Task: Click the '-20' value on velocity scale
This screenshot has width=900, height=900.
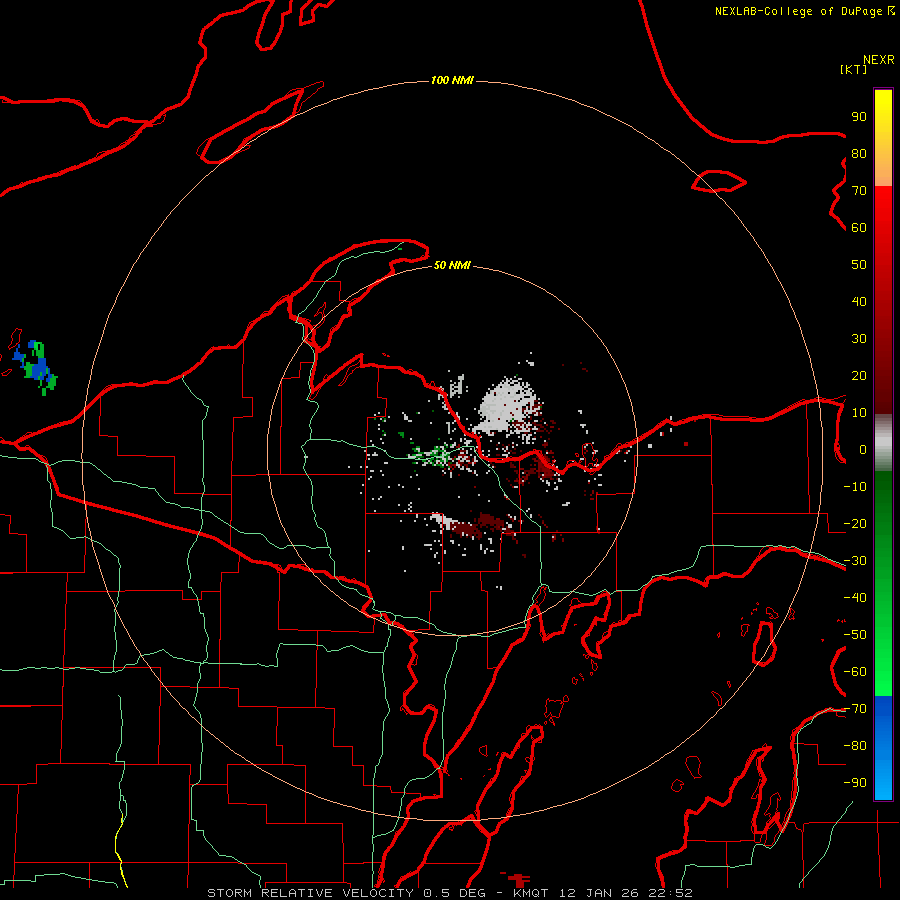Action: pos(855,523)
